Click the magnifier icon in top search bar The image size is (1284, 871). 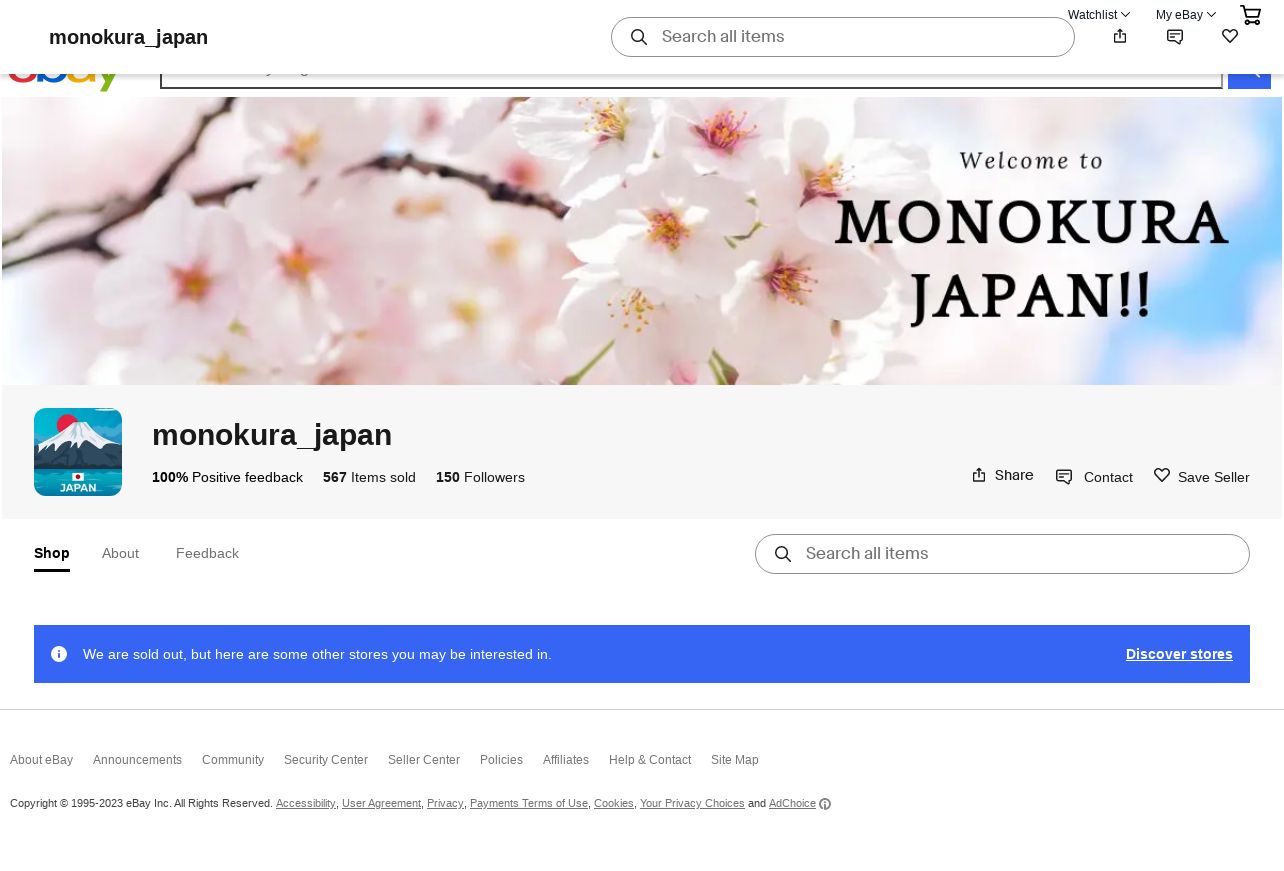pos(639,37)
